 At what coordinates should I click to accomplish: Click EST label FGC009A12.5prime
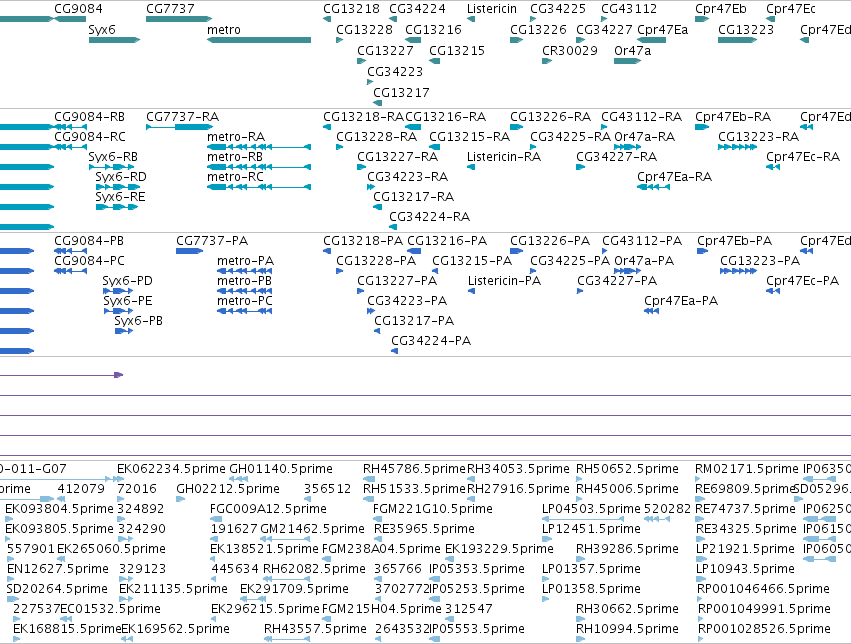click(268, 509)
